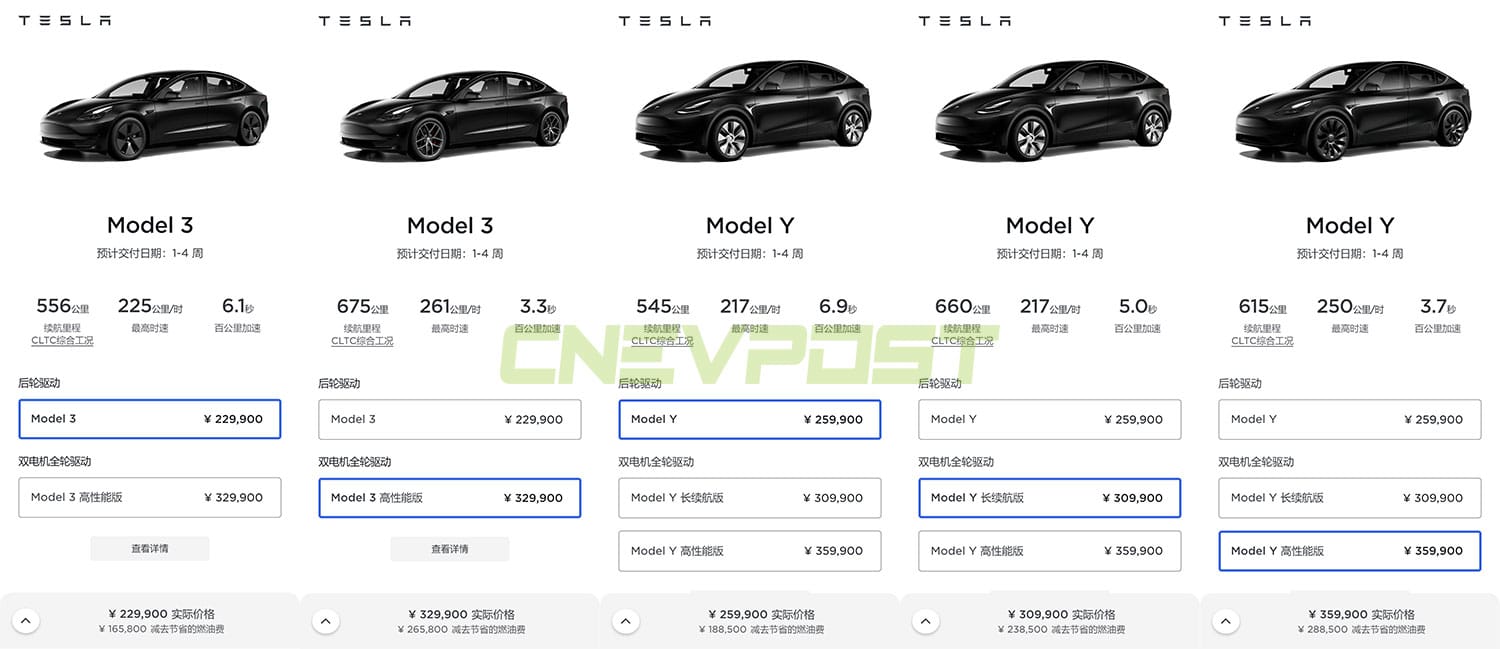
Task: Open the CLTC综合工况 link under 556公里 range
Action: coord(62,340)
